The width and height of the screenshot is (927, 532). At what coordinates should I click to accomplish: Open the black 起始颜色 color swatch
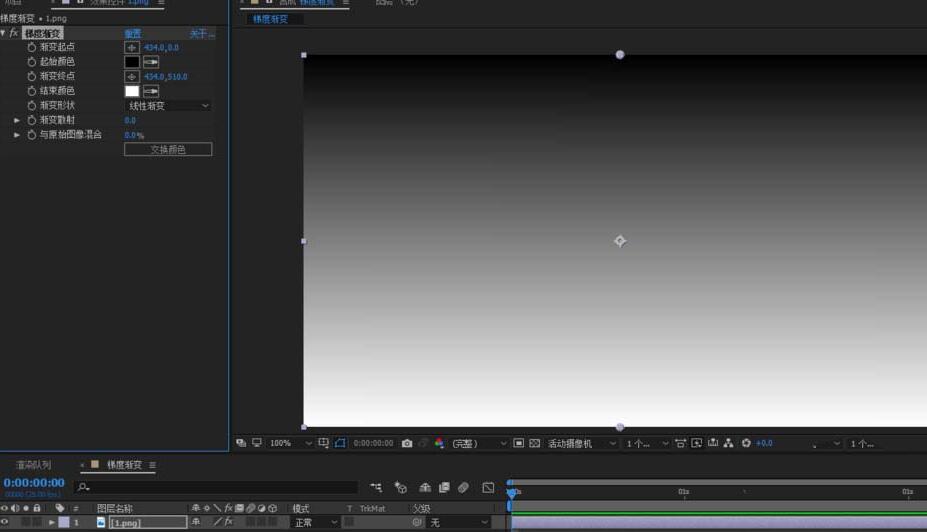[x=132, y=62]
